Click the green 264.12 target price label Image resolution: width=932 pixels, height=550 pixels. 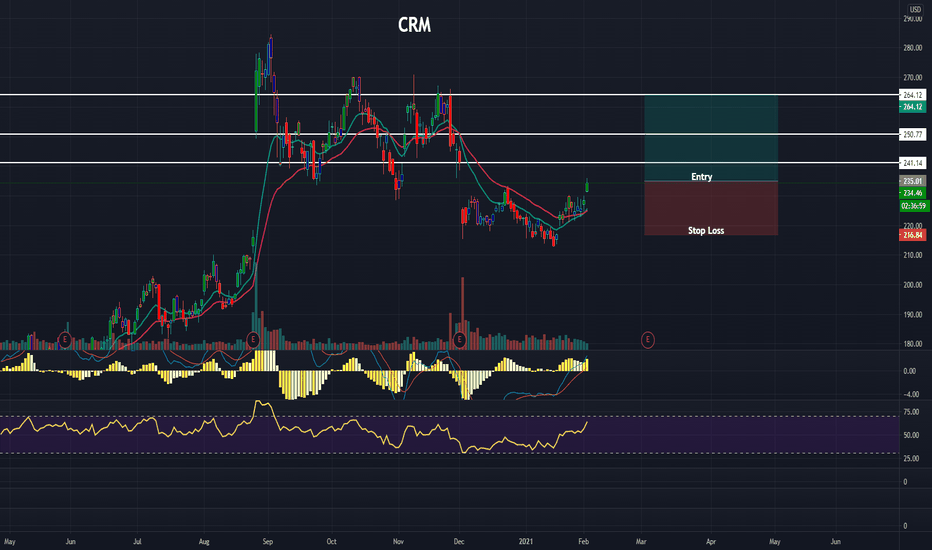click(912, 107)
